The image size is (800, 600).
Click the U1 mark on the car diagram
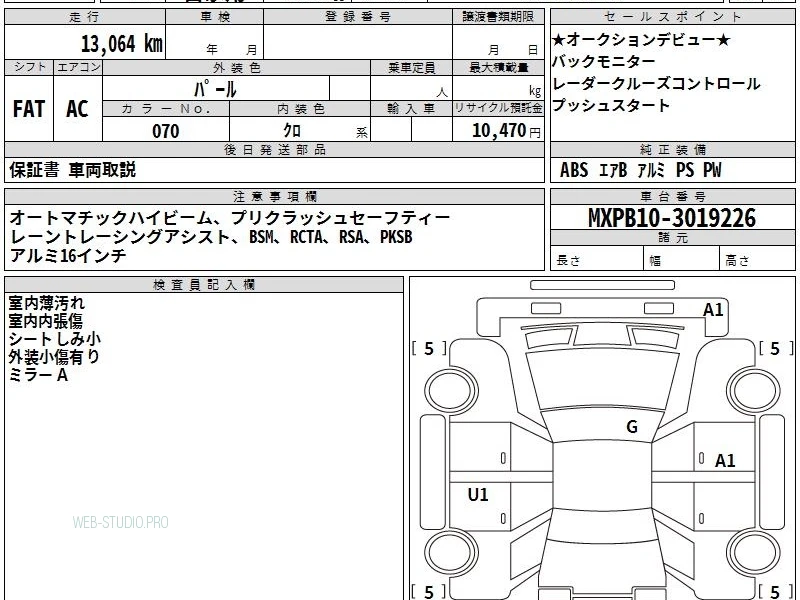click(478, 494)
